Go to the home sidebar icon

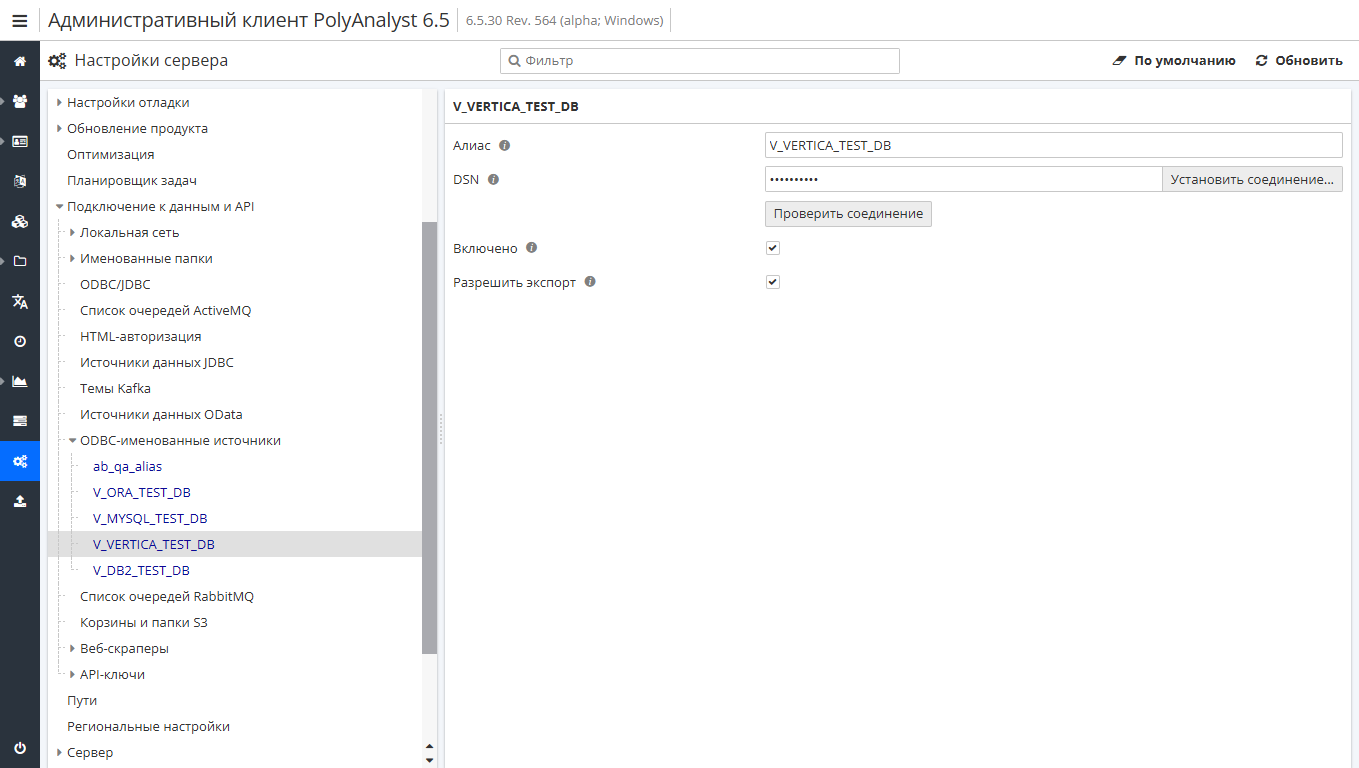[20, 61]
